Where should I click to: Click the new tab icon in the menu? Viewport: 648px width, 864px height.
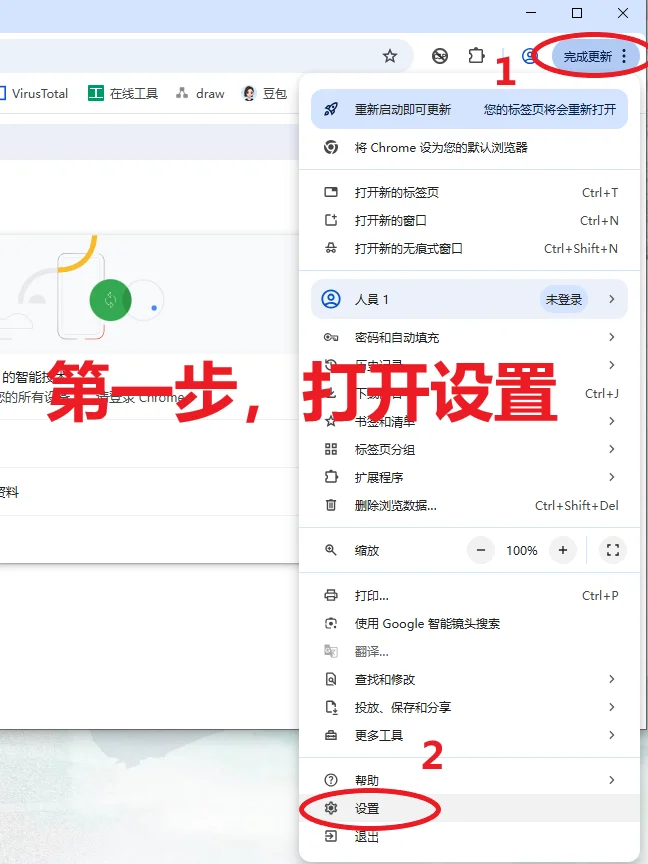[331, 192]
